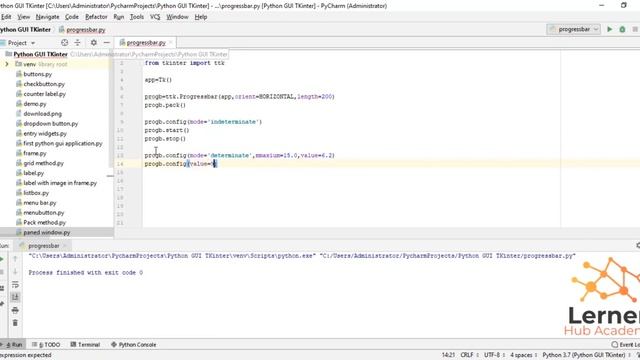Run the progressbar configuration with the green play icon
Image resolution: width=640 pixels, height=360 pixels.
click(609, 29)
